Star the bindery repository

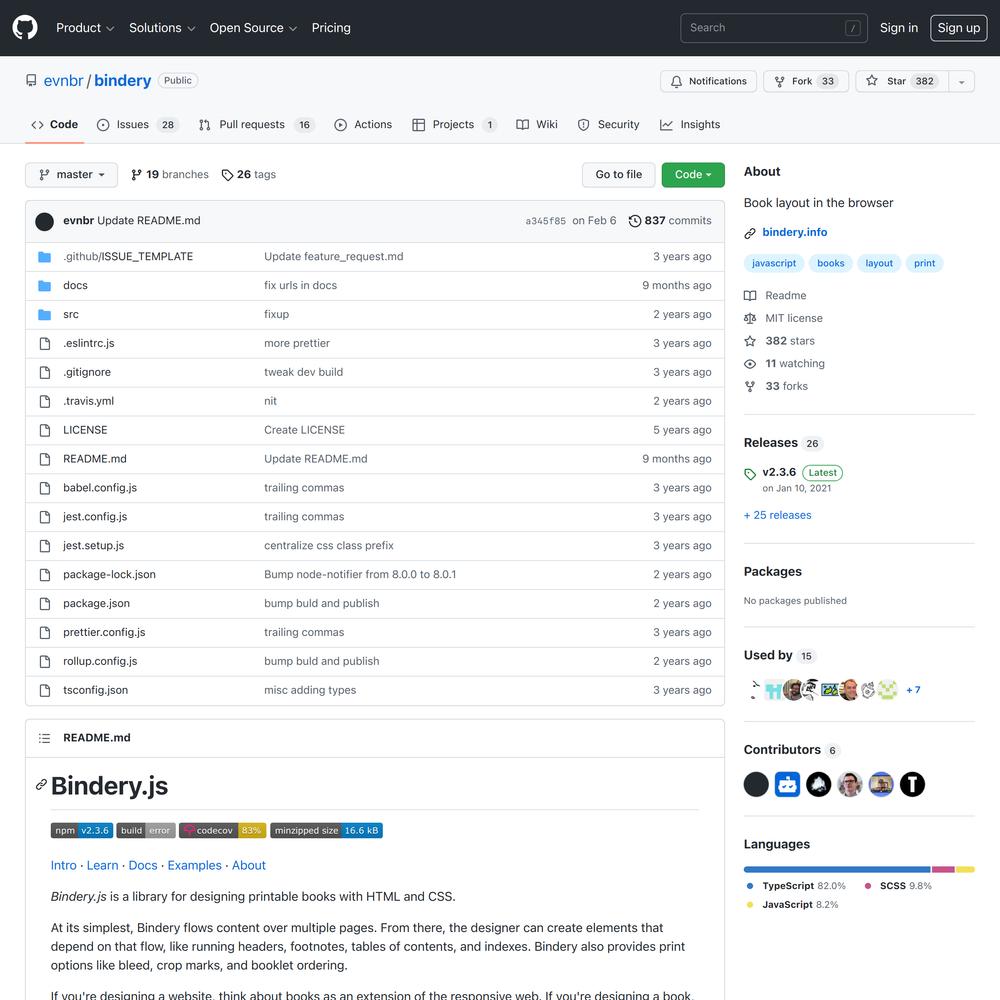pyautogui.click(x=902, y=81)
